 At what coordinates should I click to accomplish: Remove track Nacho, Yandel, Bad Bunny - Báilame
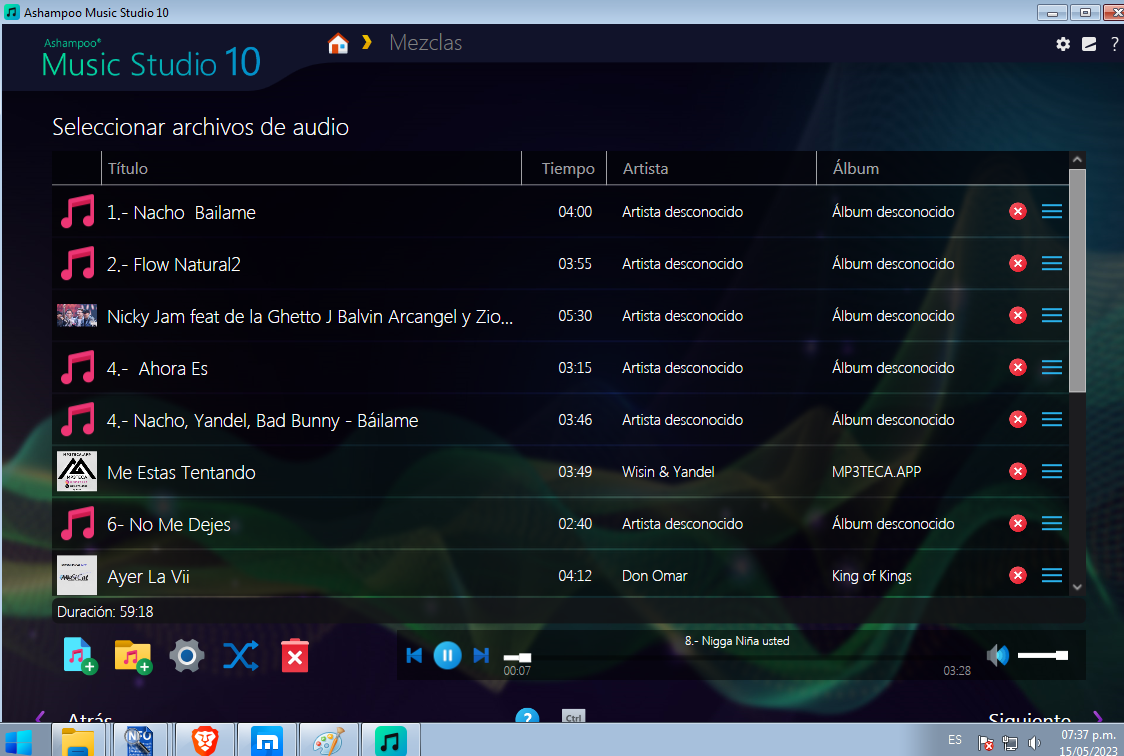(x=1018, y=419)
